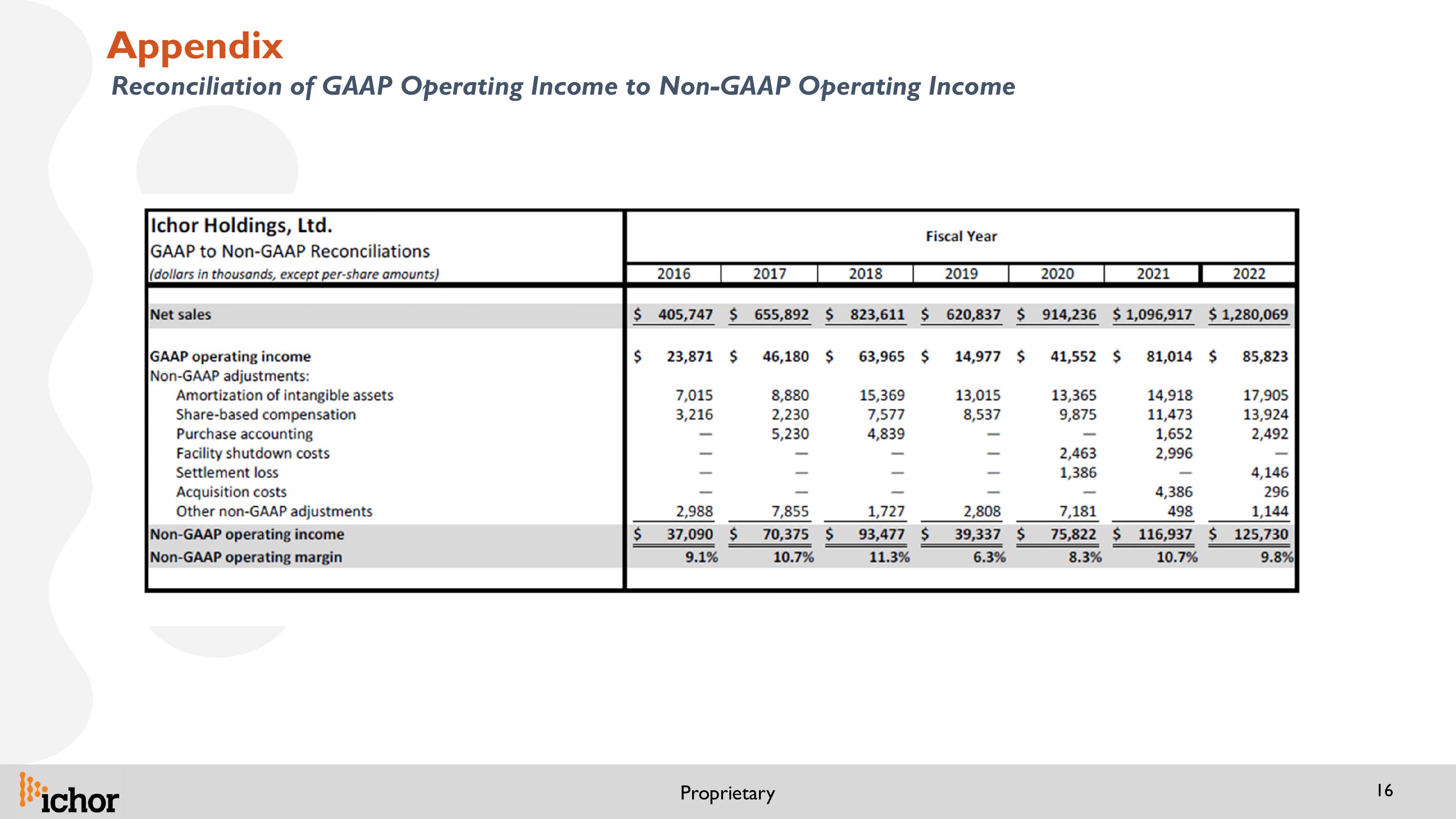Click the Reconciliation of GAAP Operating Income subtitle
Viewport: 1456px width, 819px height.
coord(563,86)
